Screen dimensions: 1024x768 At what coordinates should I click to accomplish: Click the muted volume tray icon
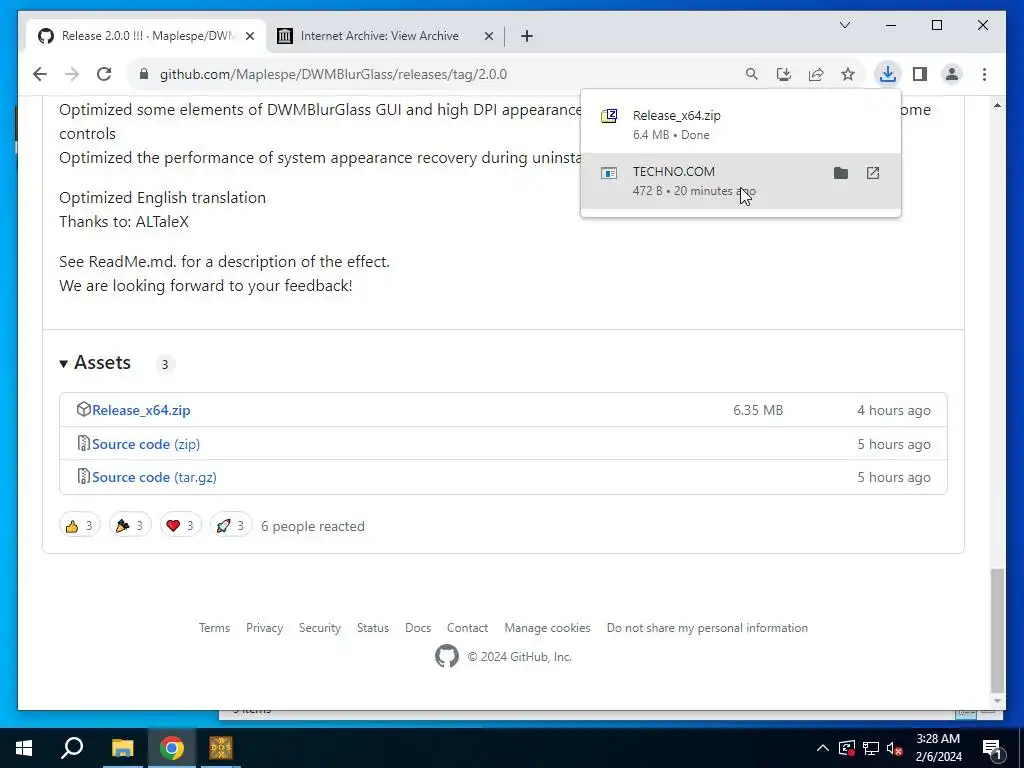tap(895, 748)
